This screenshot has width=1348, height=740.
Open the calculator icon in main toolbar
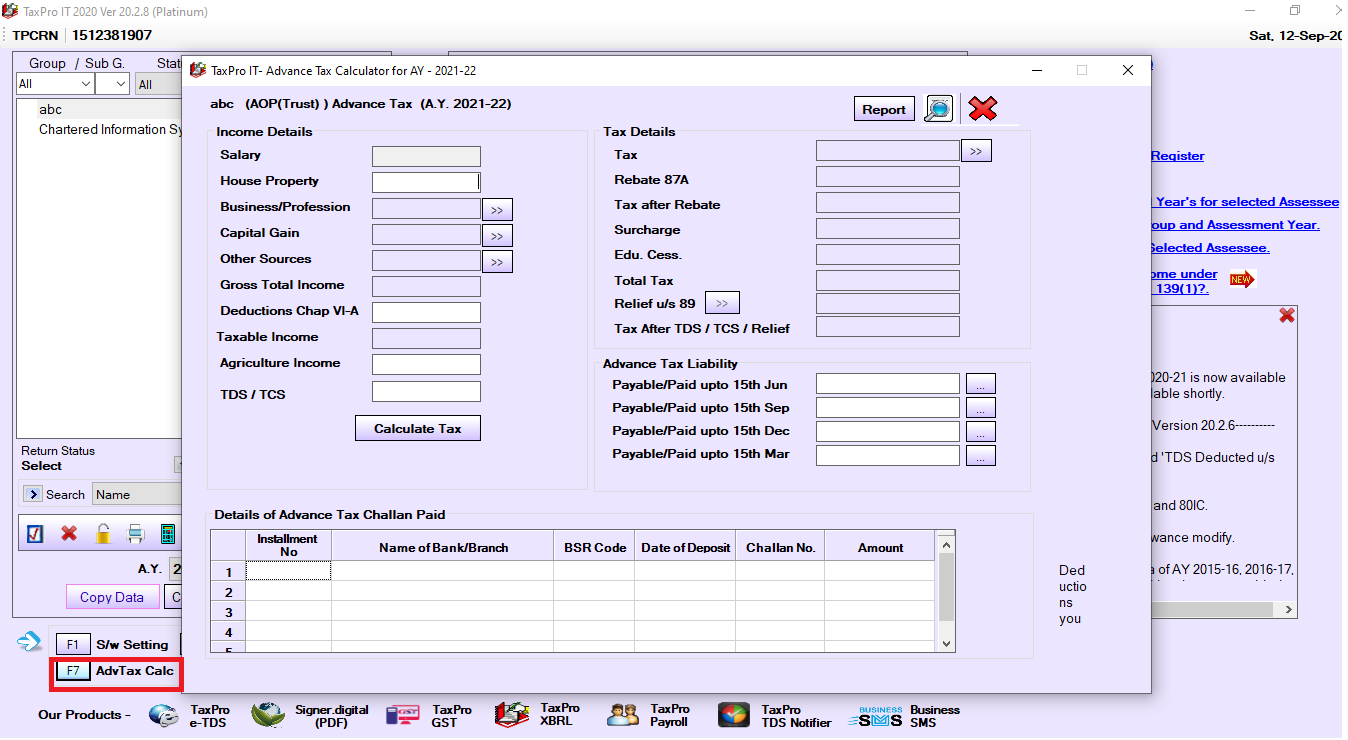tap(167, 533)
